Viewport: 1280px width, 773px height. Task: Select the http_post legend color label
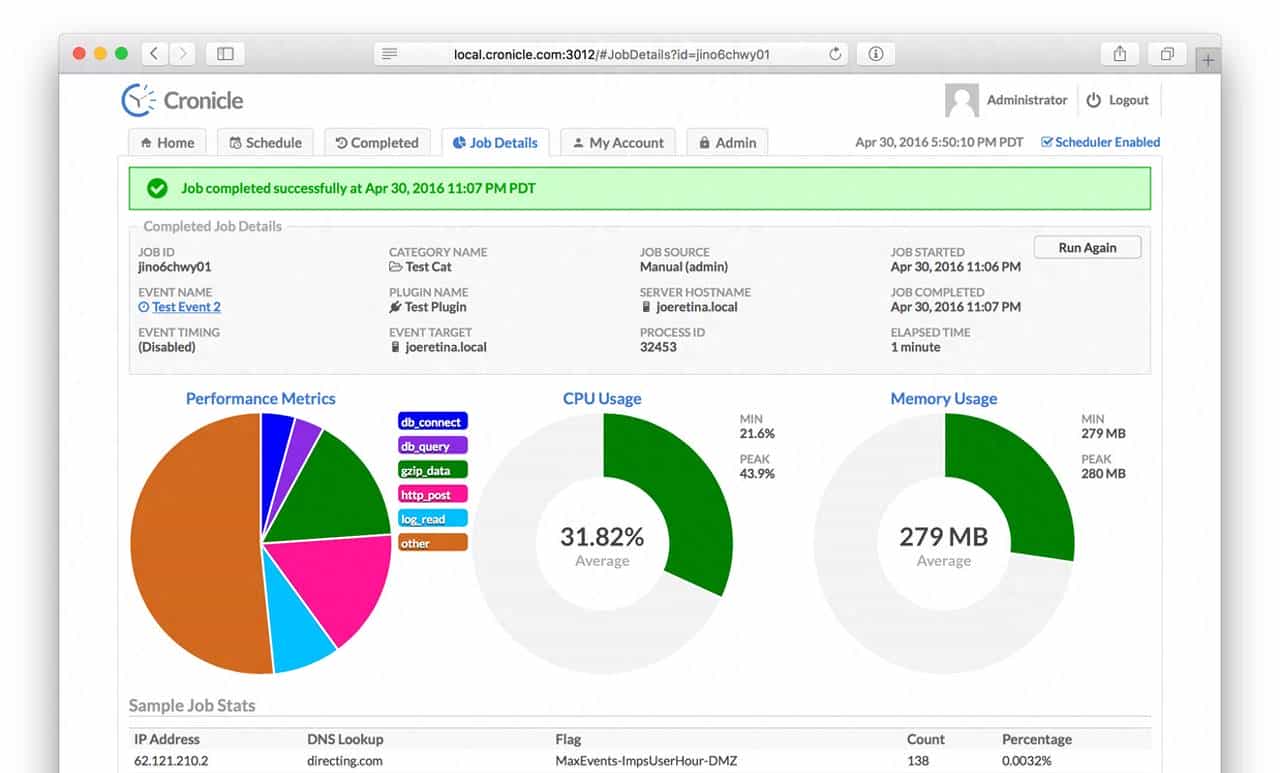point(432,494)
